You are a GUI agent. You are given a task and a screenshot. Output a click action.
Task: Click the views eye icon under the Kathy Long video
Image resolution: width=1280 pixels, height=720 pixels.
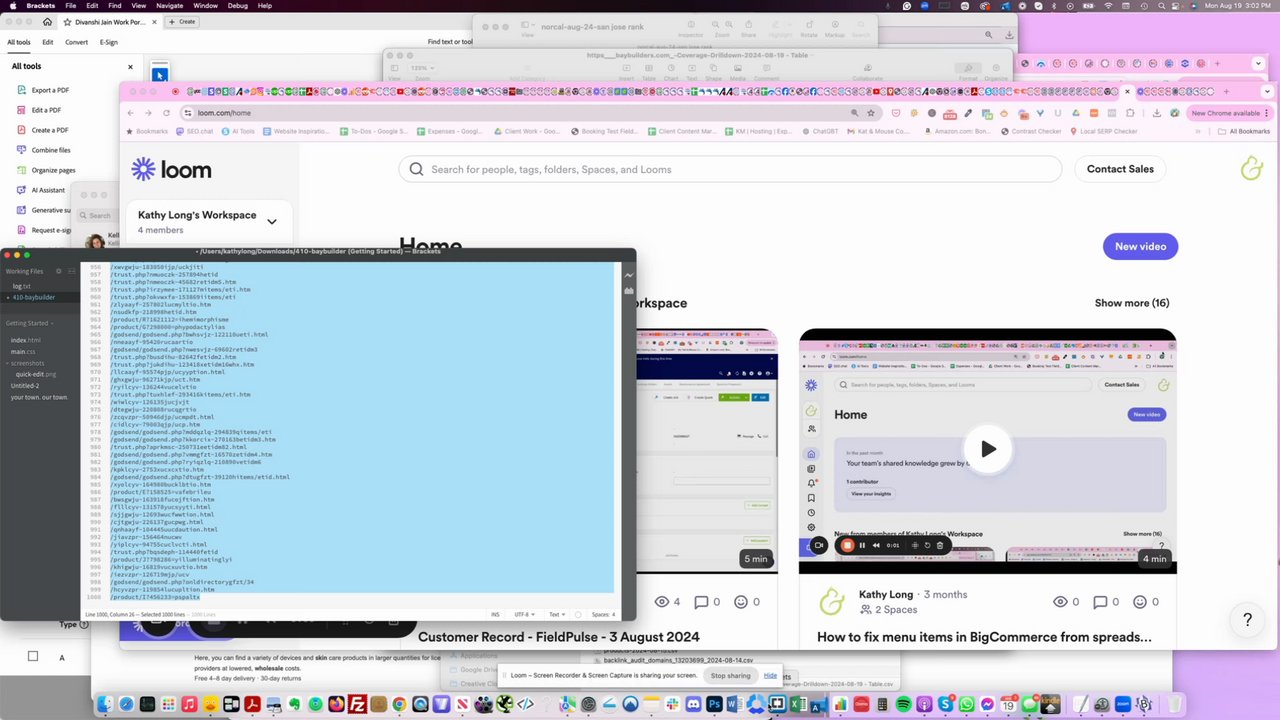1061,602
